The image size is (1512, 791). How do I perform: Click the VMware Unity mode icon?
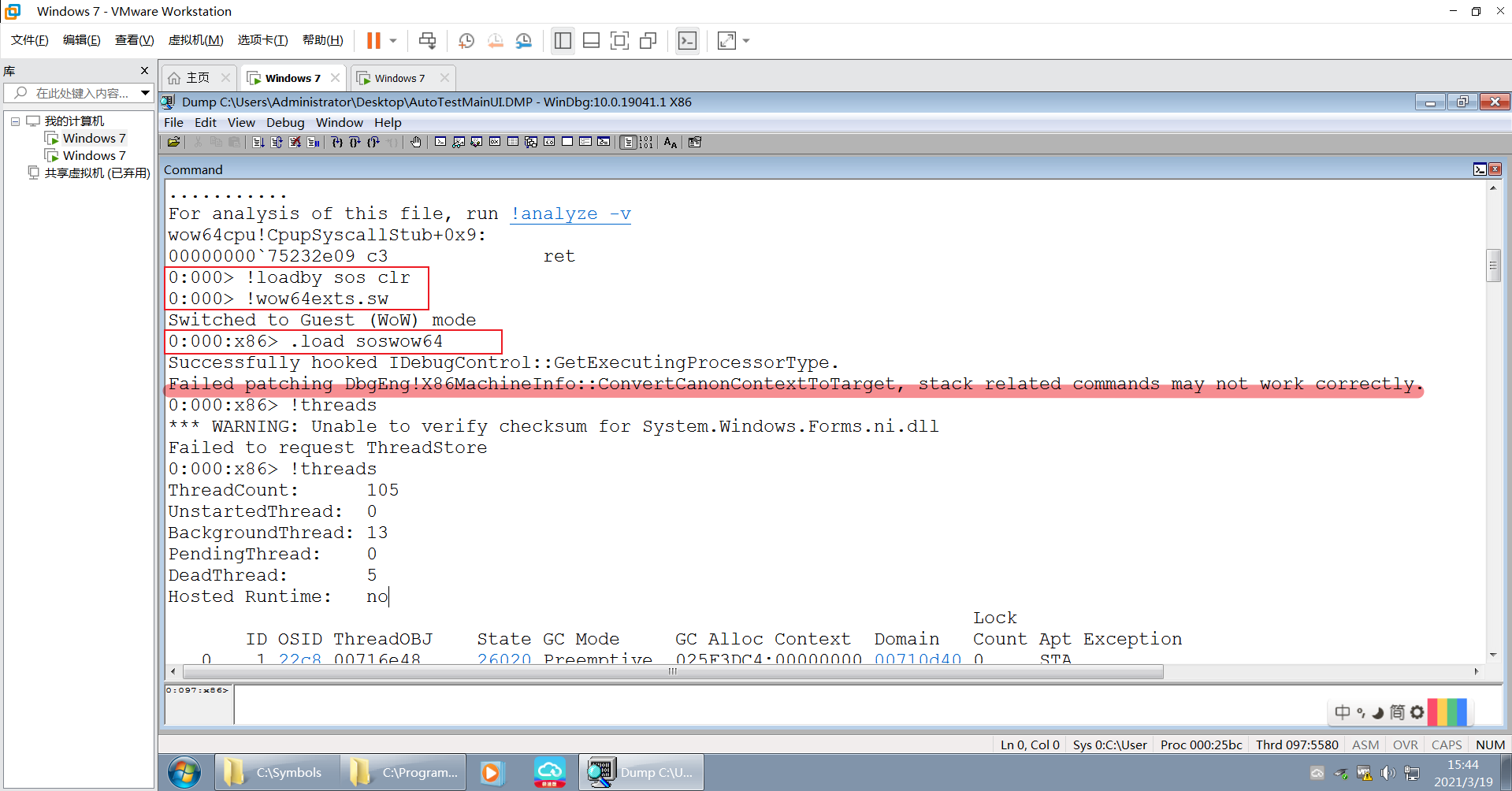[x=648, y=41]
